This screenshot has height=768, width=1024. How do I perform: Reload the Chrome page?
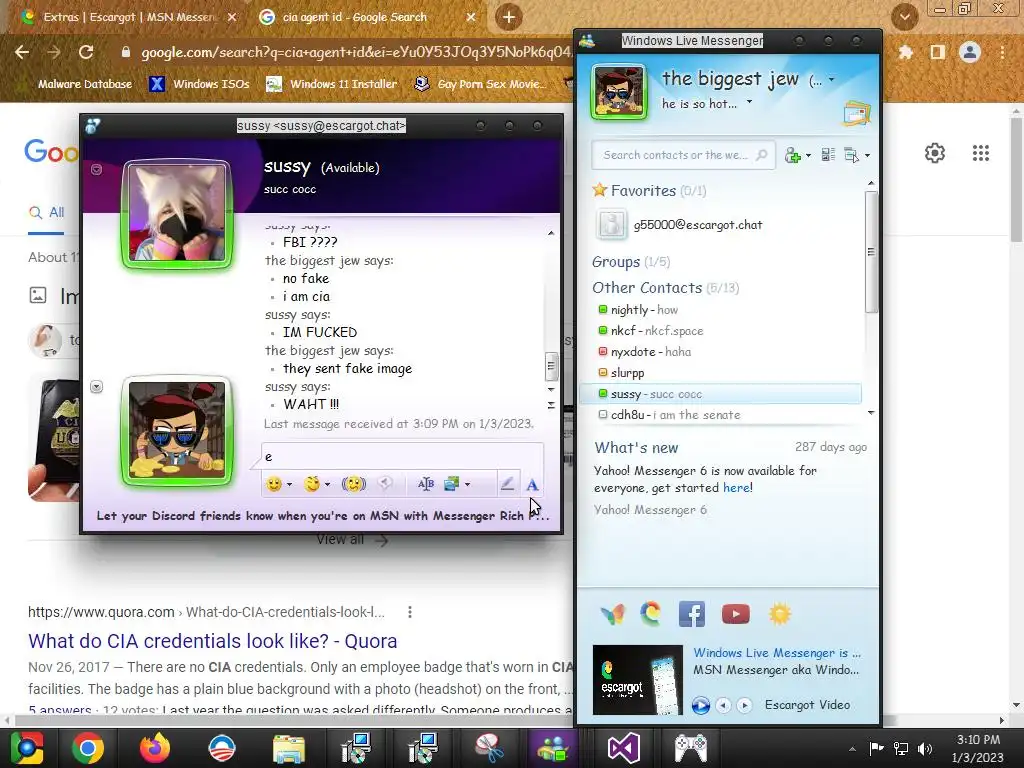point(86,52)
